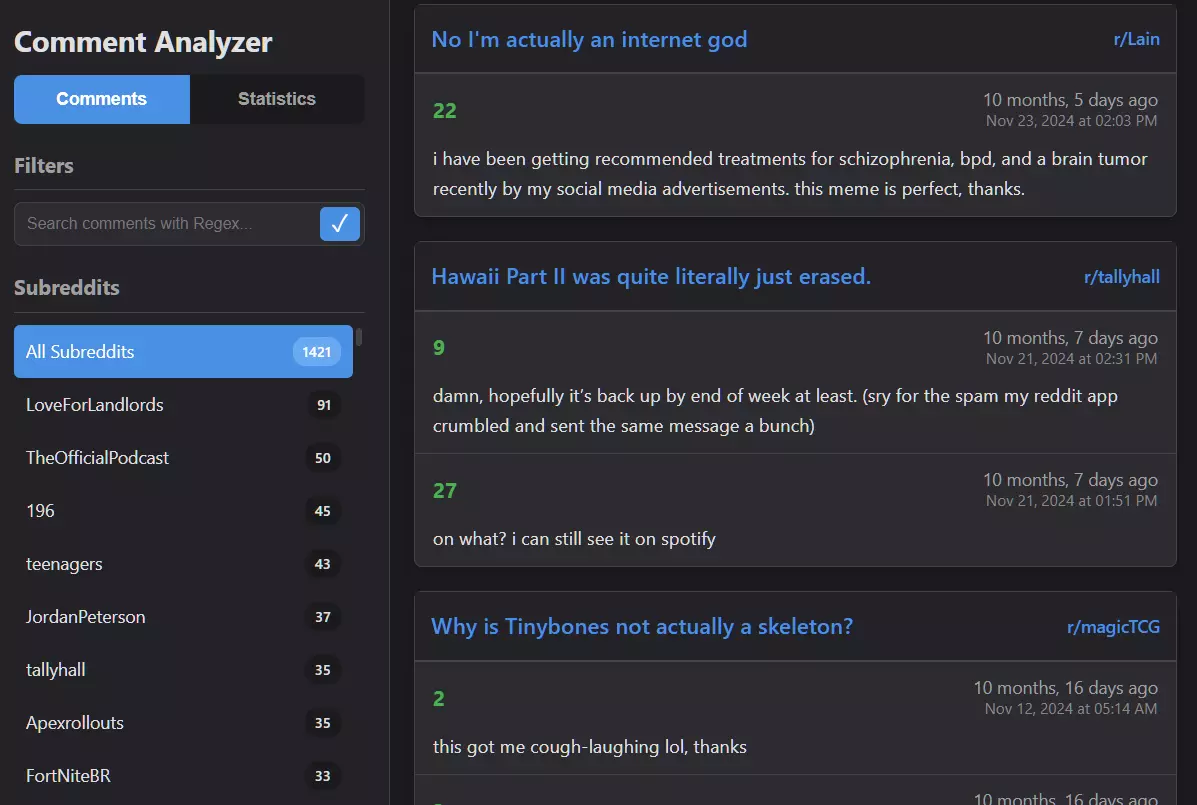Viewport: 1197px width, 805px height.
Task: Click the subreddit list scrollbar
Action: pos(359,336)
